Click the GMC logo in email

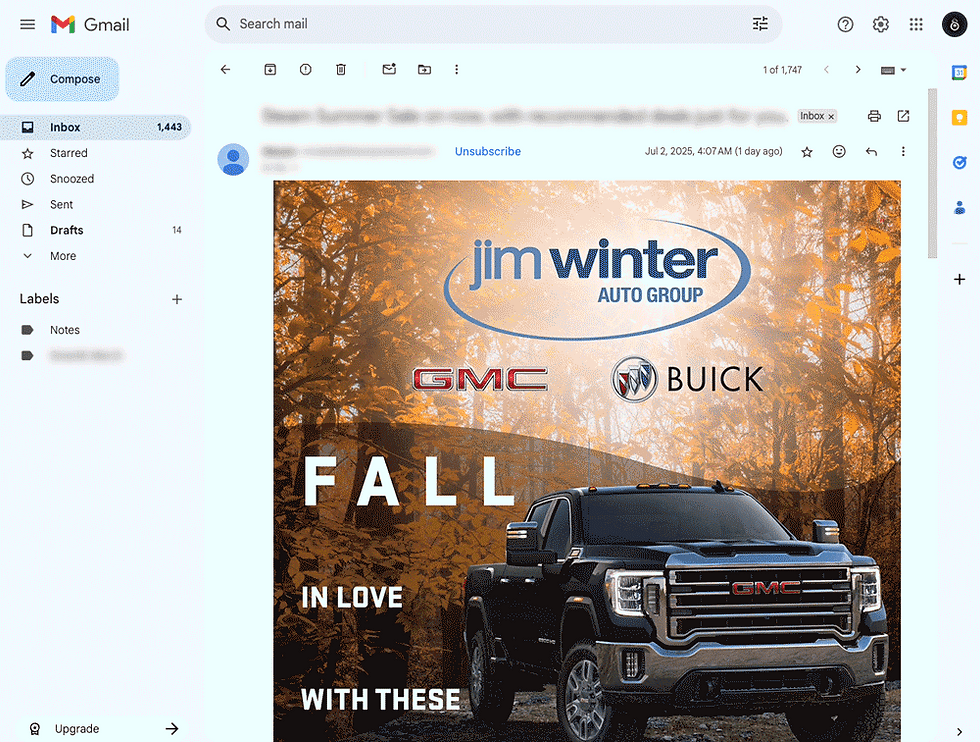pos(480,379)
